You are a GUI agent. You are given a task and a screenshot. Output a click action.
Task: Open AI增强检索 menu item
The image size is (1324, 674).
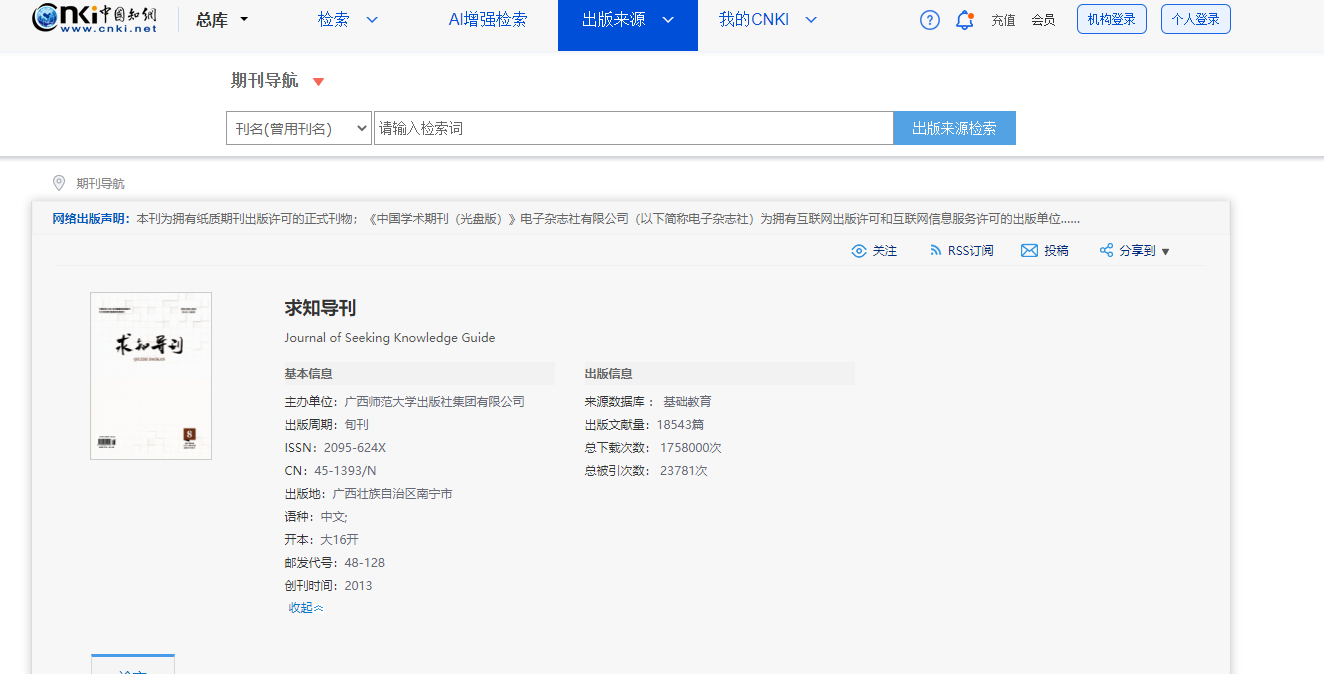[x=488, y=20]
